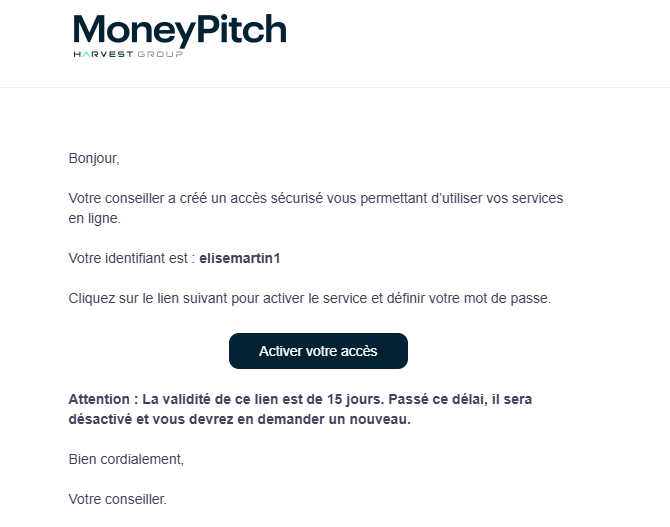Click the username elisemartin1
Screen dimensions: 670x527
[x=240, y=258]
